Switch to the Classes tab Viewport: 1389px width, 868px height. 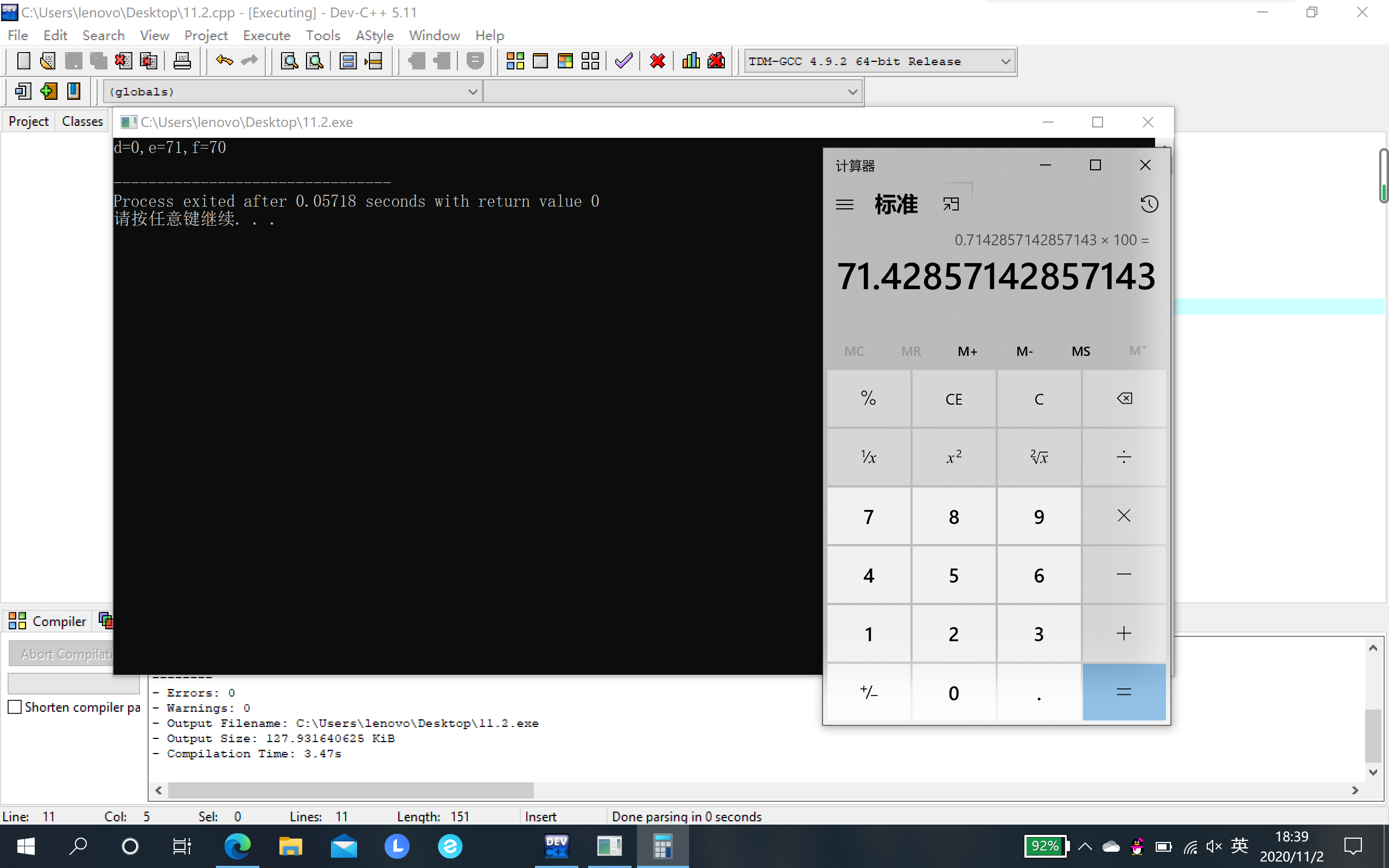[82, 122]
